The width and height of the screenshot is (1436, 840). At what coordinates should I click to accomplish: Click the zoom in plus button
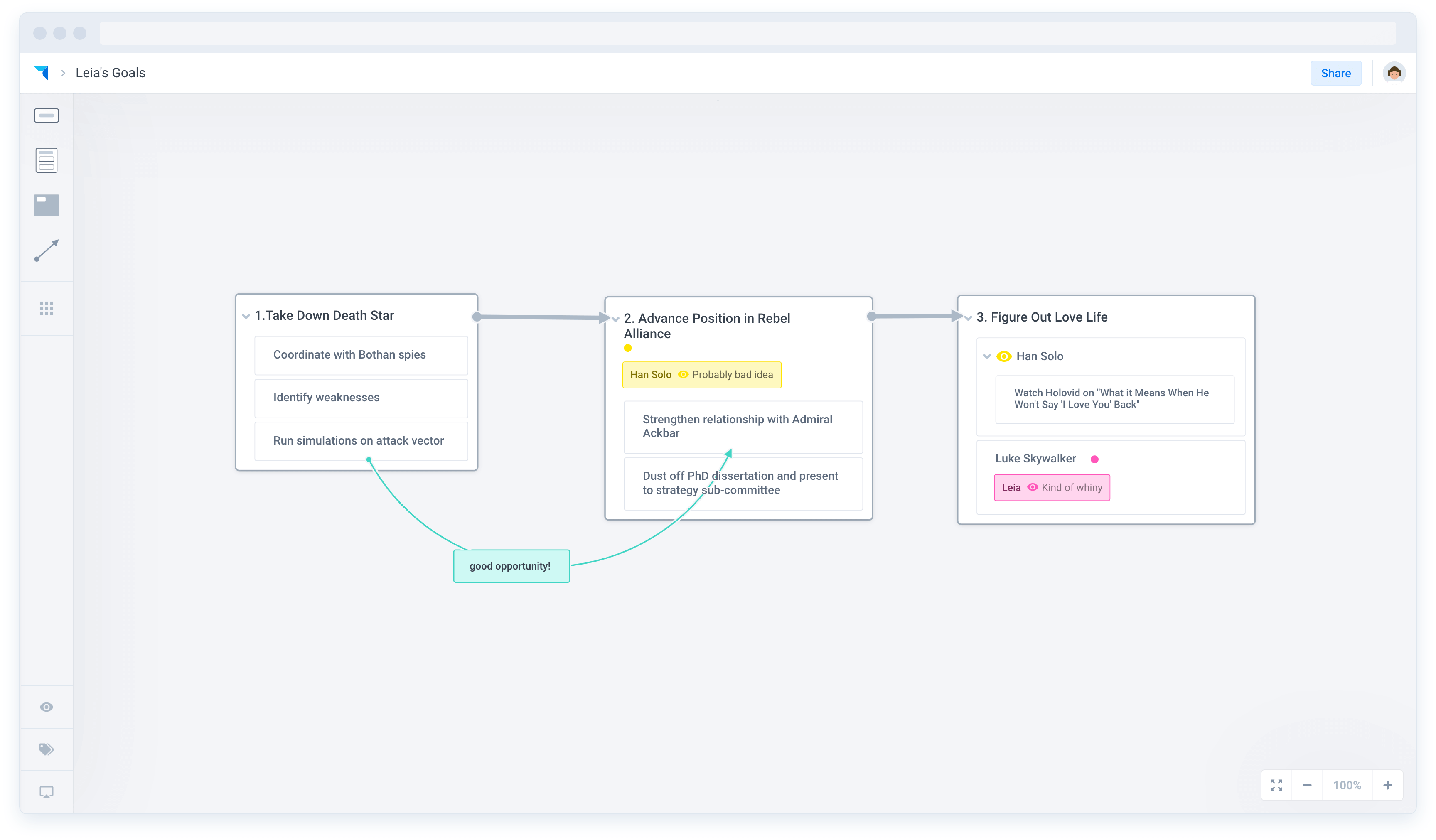click(x=1387, y=785)
